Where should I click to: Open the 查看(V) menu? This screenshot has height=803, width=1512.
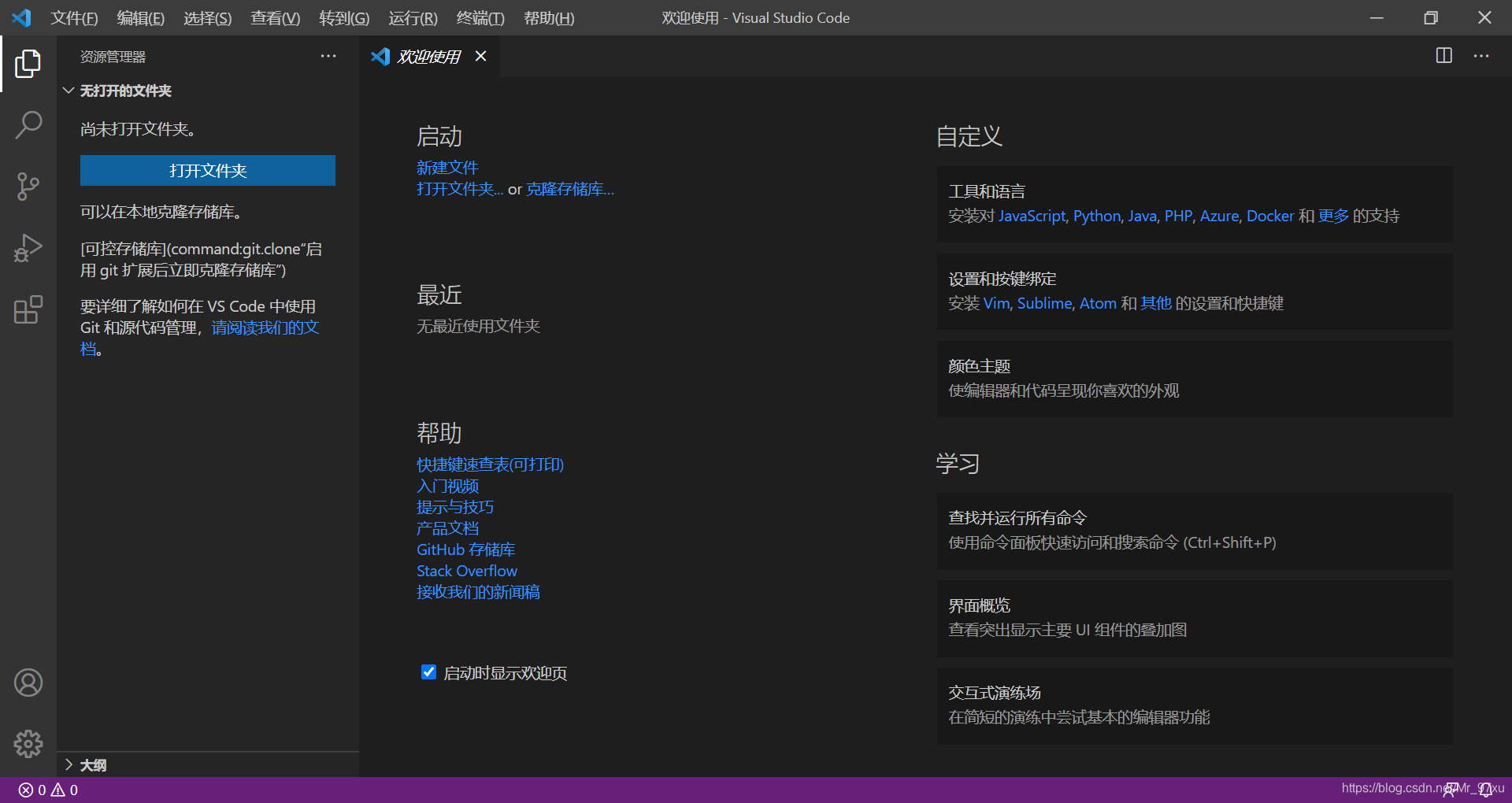point(276,17)
